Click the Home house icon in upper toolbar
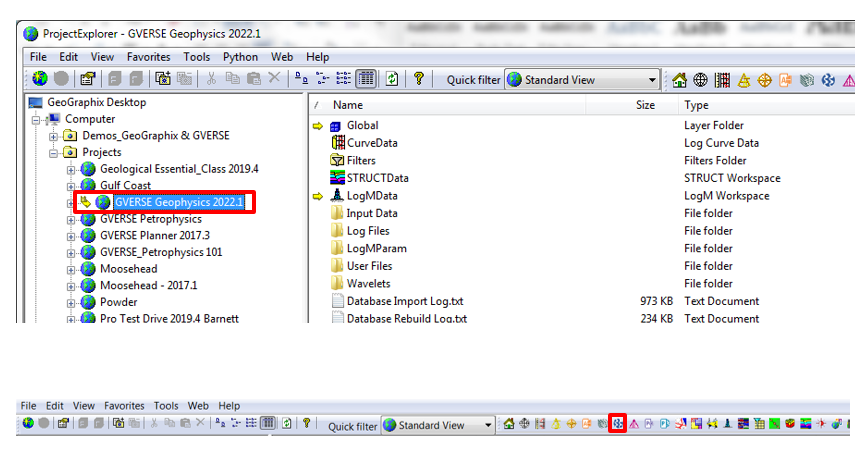 (x=680, y=80)
